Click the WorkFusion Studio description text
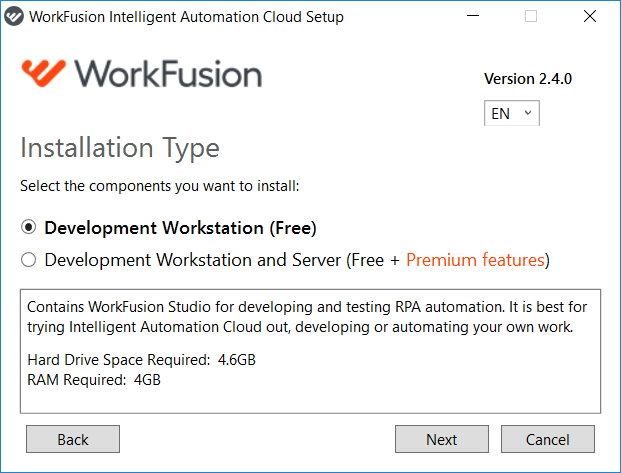This screenshot has width=621, height=473. 307,317
